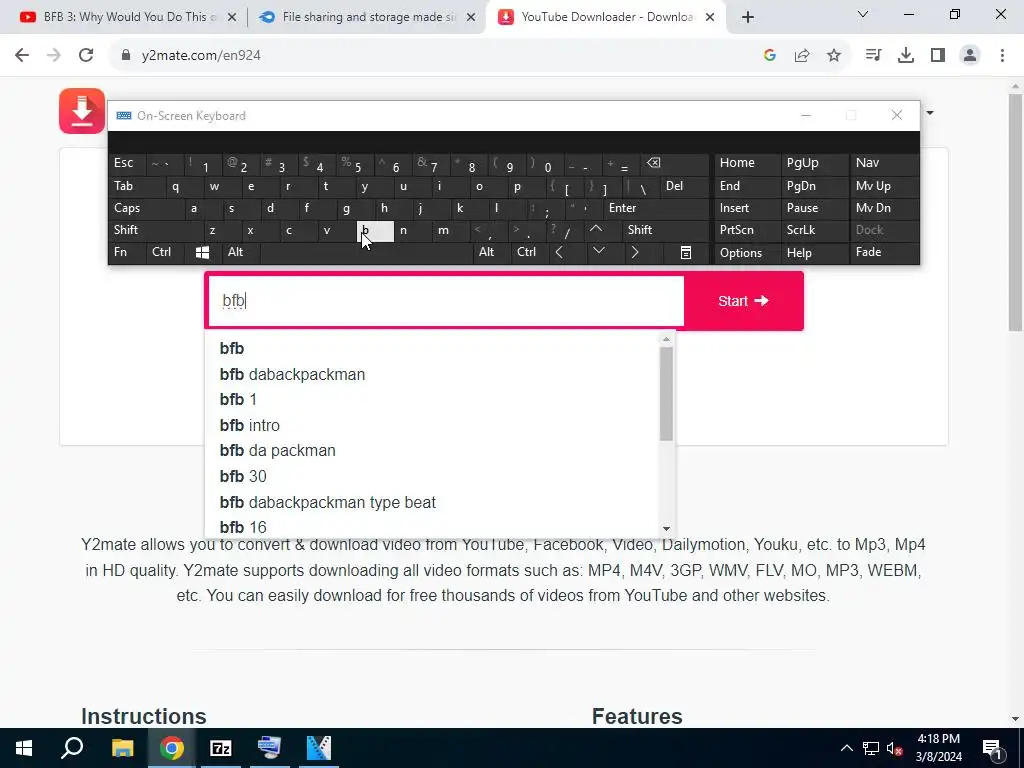Toggle the left Ctrl key on On-Screen Keyboard

pyautogui.click(x=166, y=252)
